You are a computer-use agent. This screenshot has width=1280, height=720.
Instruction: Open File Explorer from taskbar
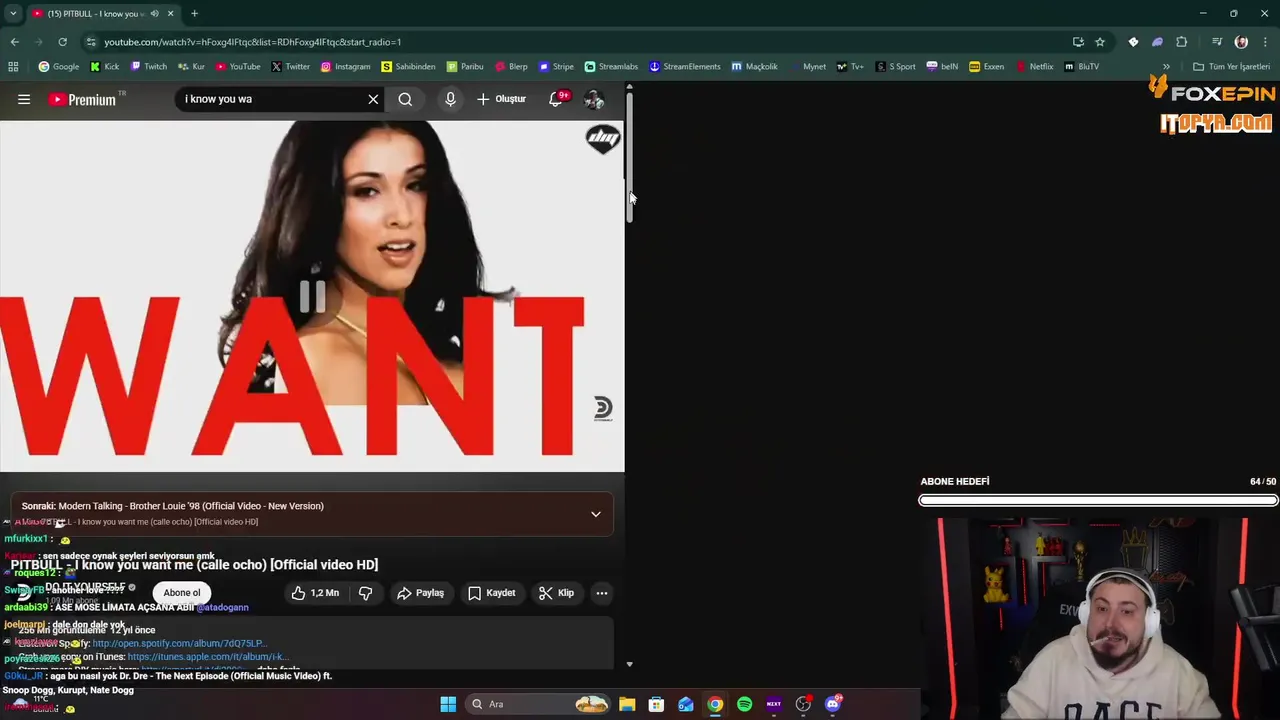(627, 704)
